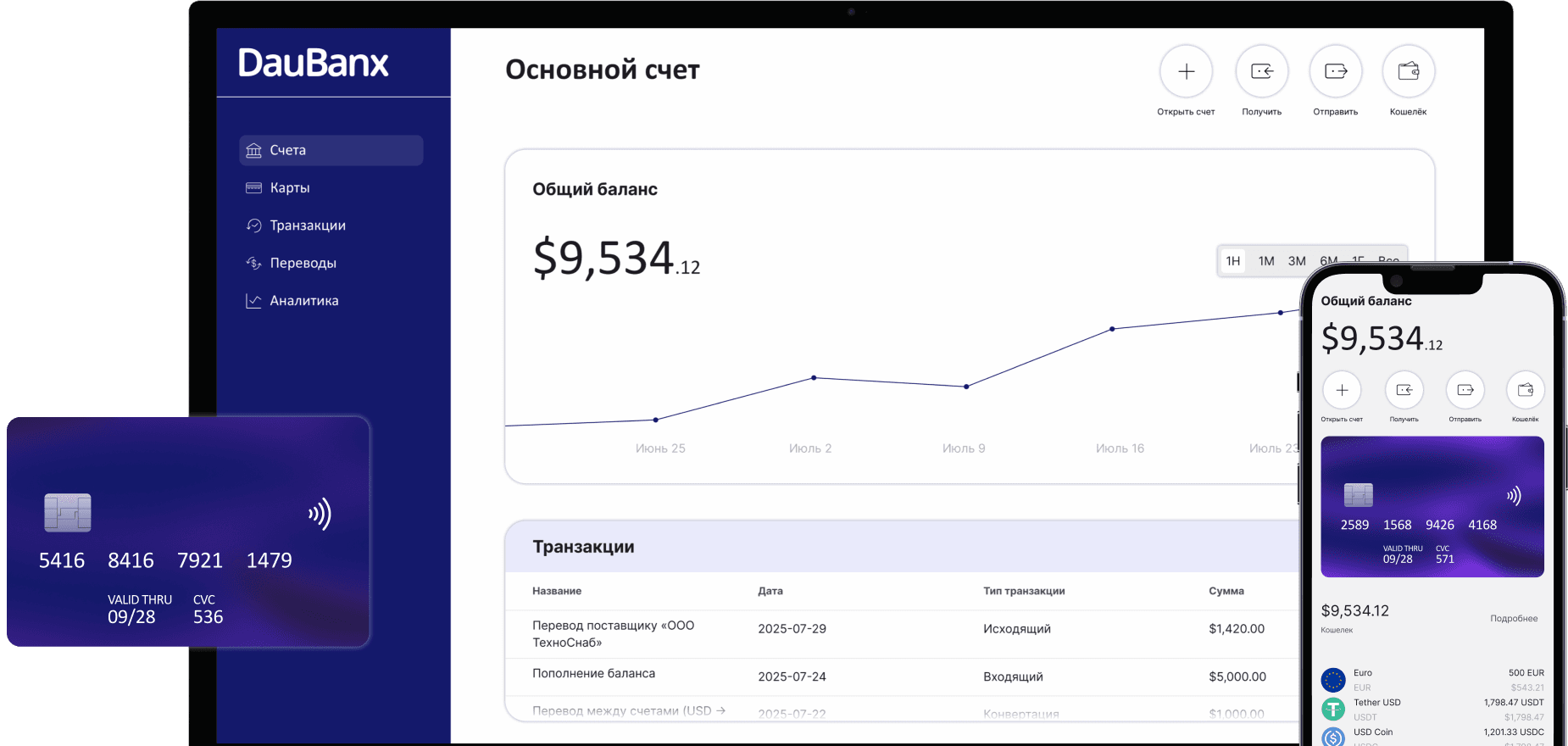This screenshot has height=746, width=1568.
Task: Tap the phone card ending 4168
Action: (1432, 507)
